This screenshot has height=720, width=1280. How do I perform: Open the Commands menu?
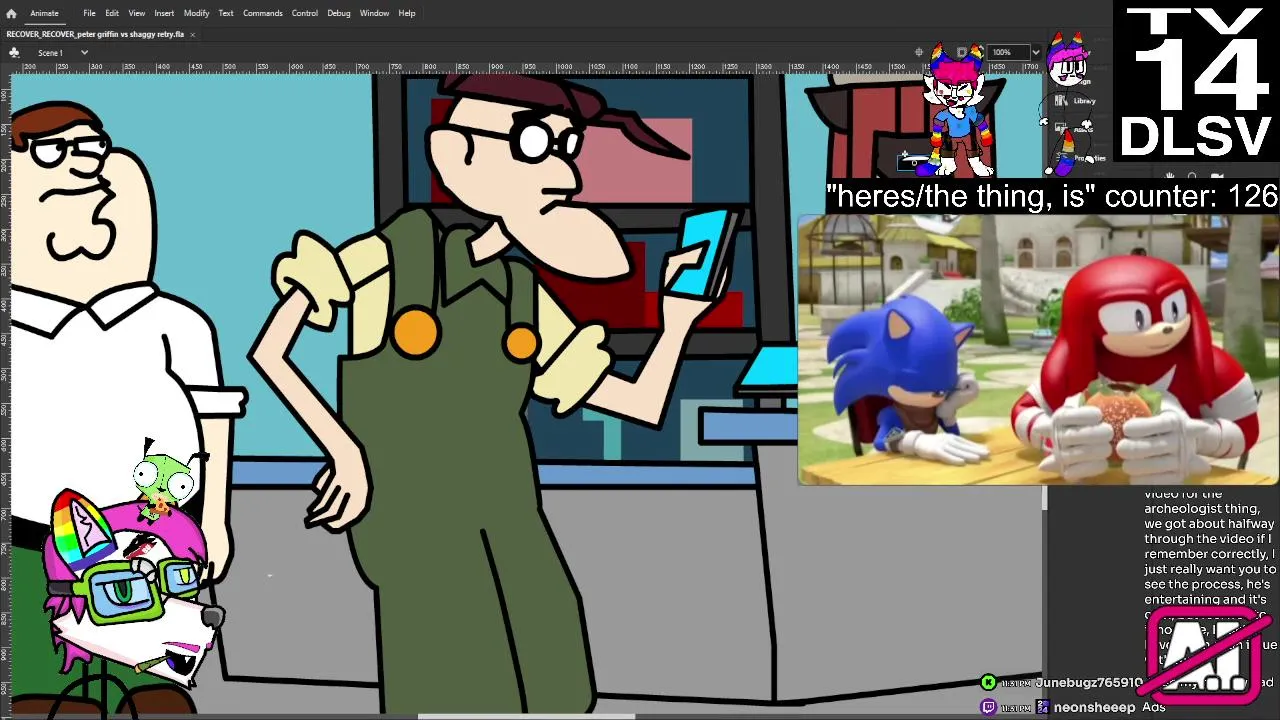click(263, 13)
